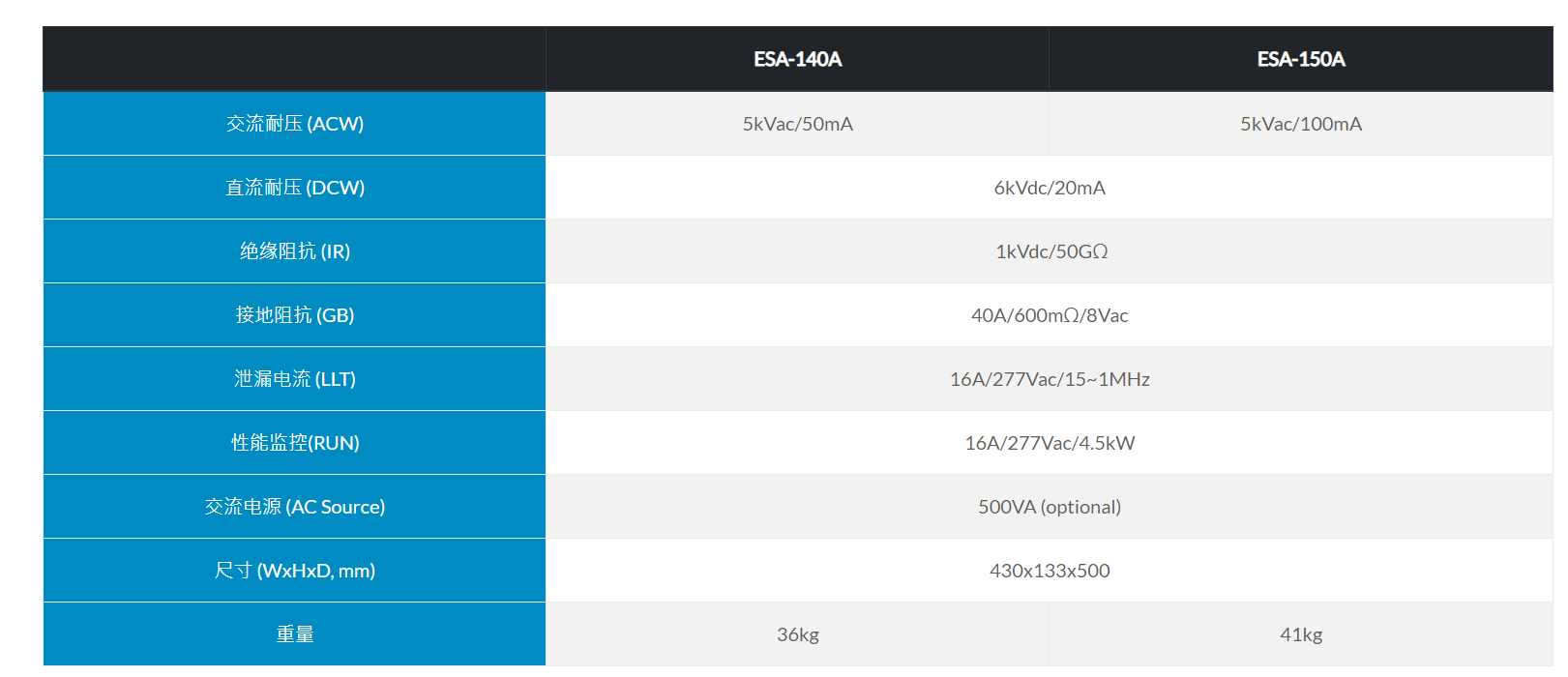
Task: Select the 6kVdc/20mA value
Action: point(1050,188)
